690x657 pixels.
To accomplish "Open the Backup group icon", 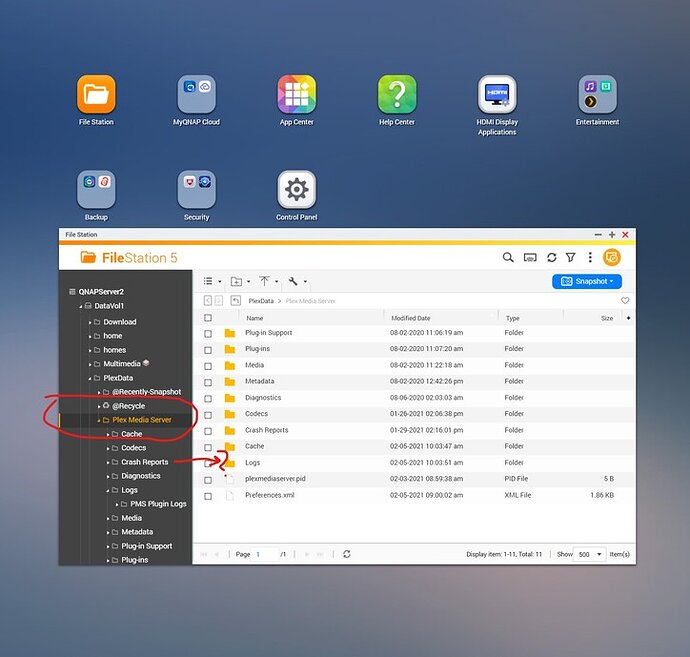I will click(96, 189).
